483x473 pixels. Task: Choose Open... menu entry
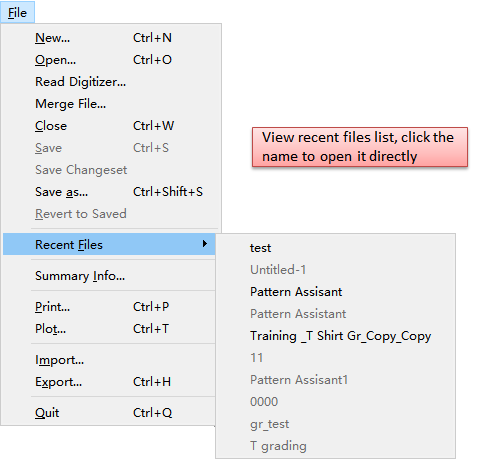111,60
